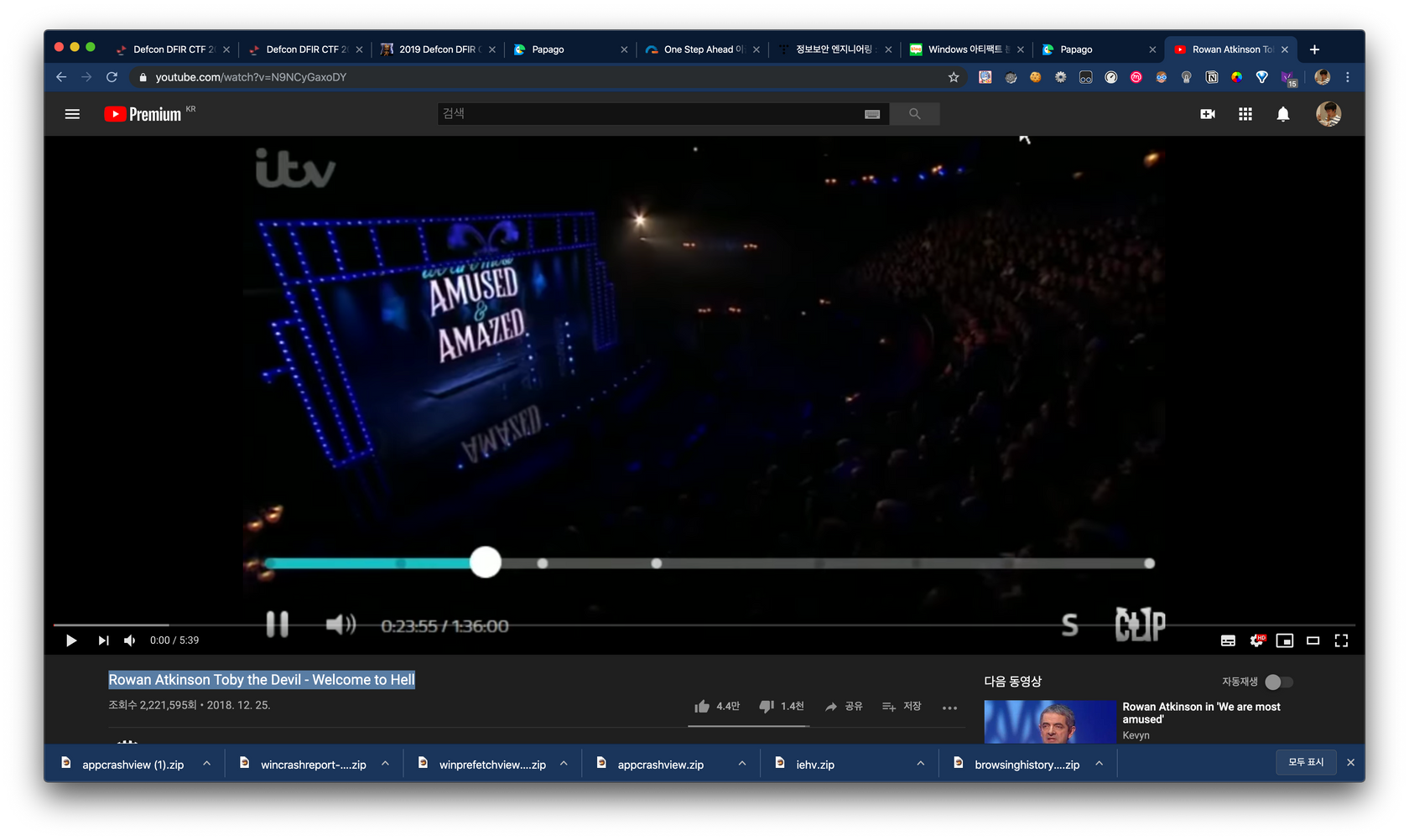
Task: Open a new browser tab
Action: (x=1314, y=49)
